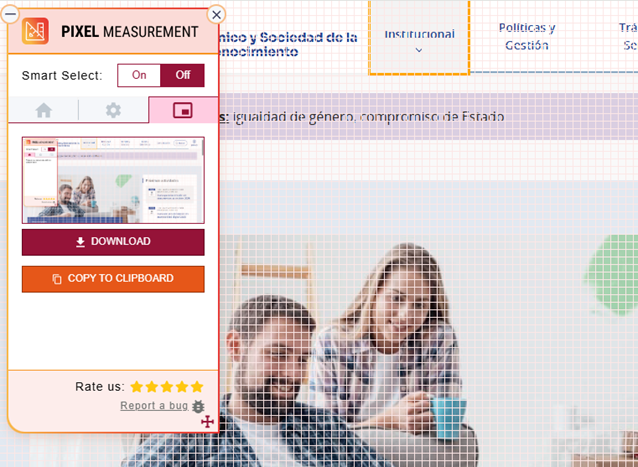Rate with the third star
Screen dimensions: 638x467
click(x=167, y=386)
